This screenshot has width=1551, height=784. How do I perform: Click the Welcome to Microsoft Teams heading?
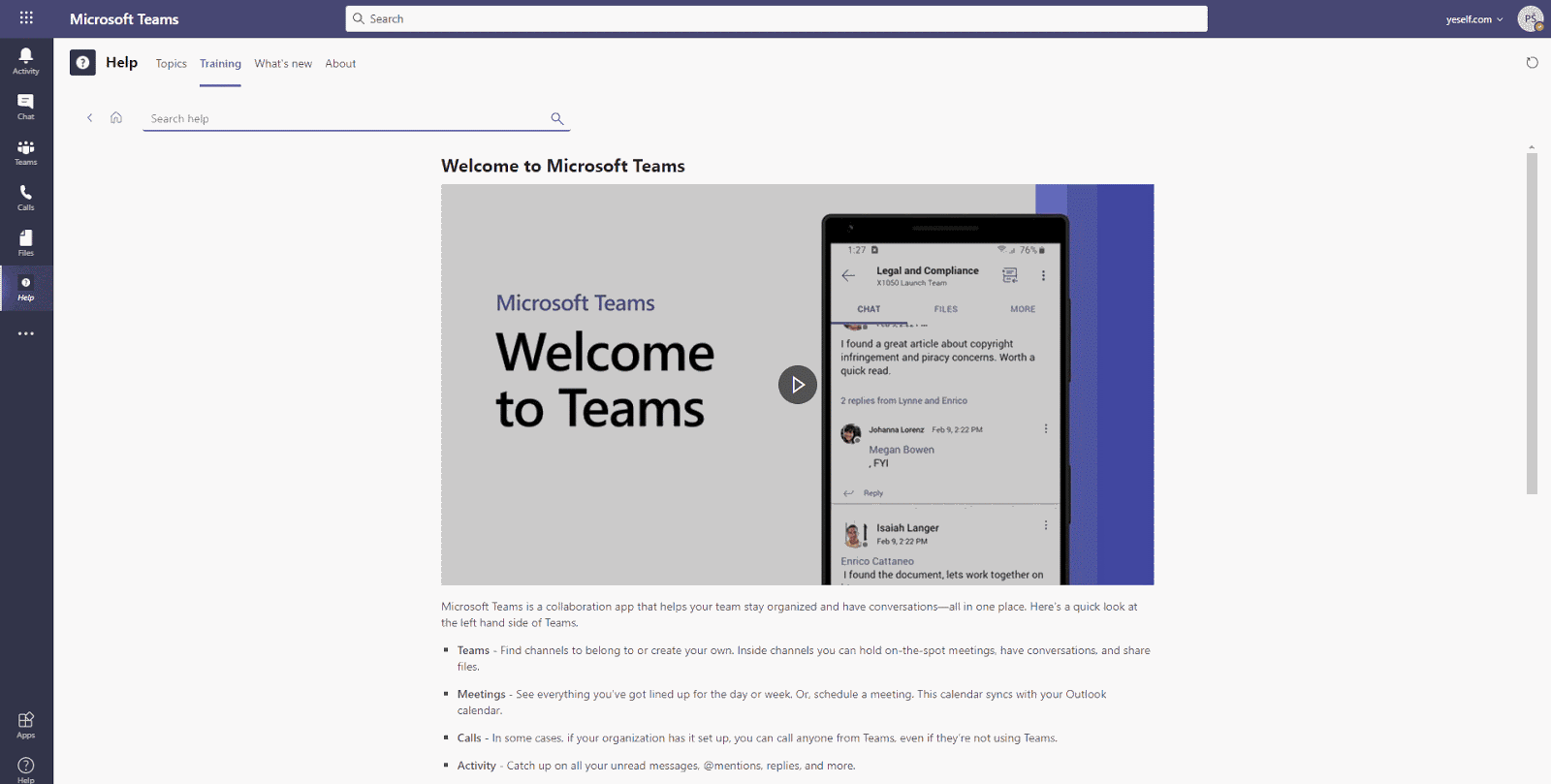point(563,166)
